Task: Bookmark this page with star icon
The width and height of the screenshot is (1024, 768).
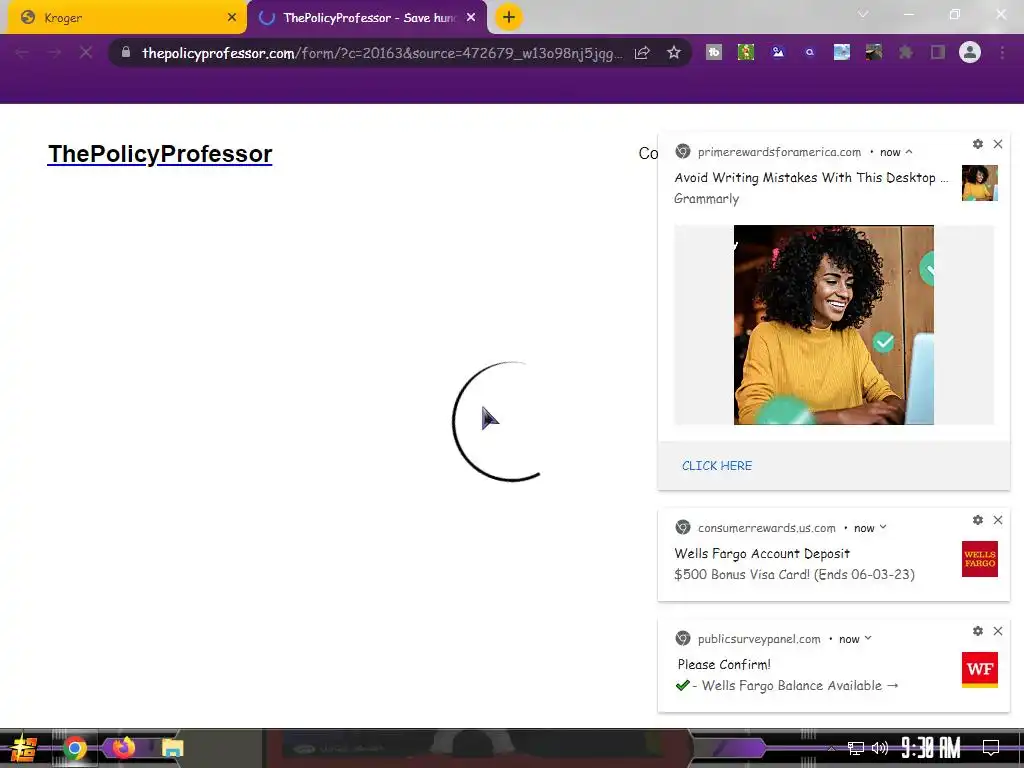Action: [674, 52]
